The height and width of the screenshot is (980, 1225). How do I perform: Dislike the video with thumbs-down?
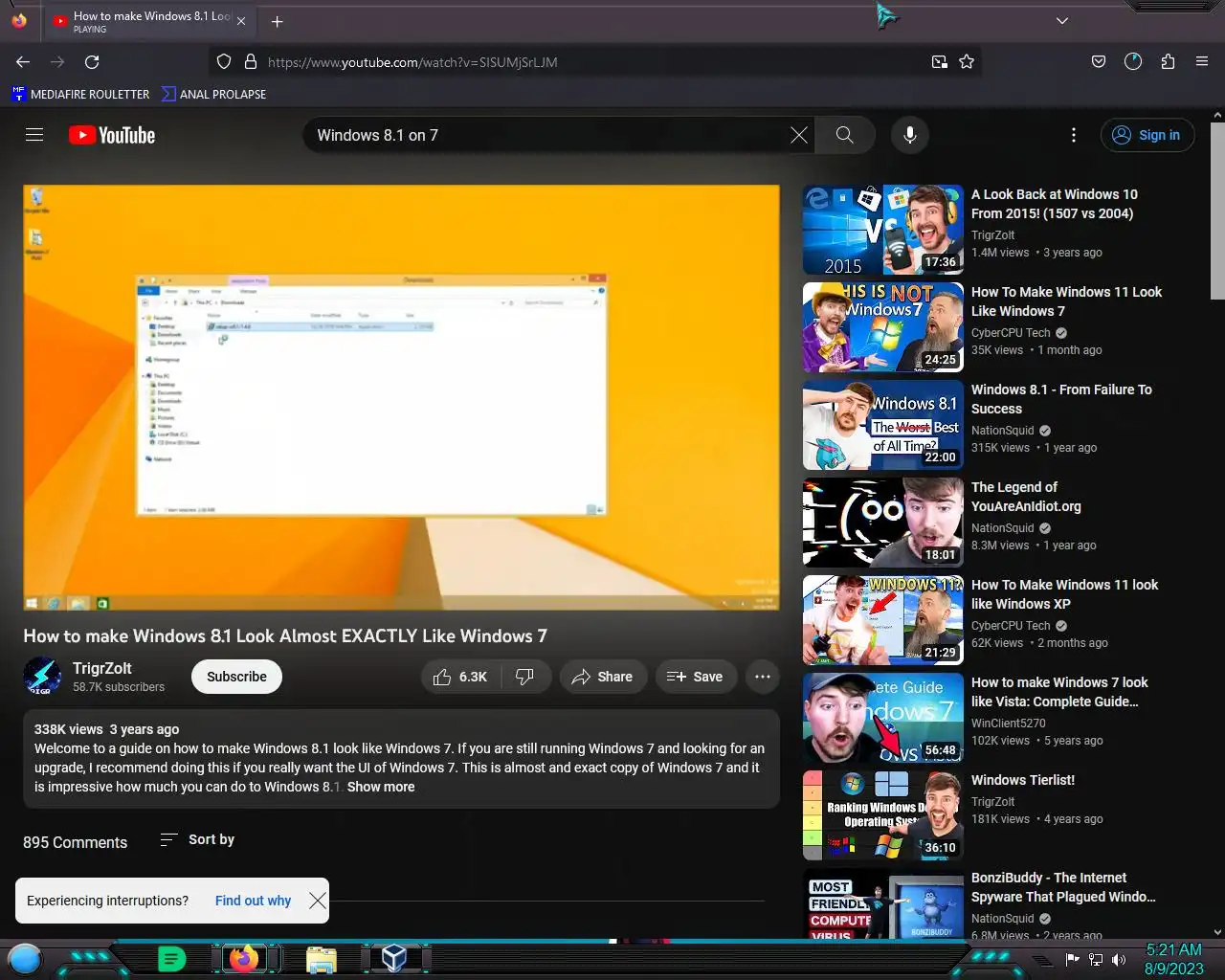pos(525,677)
